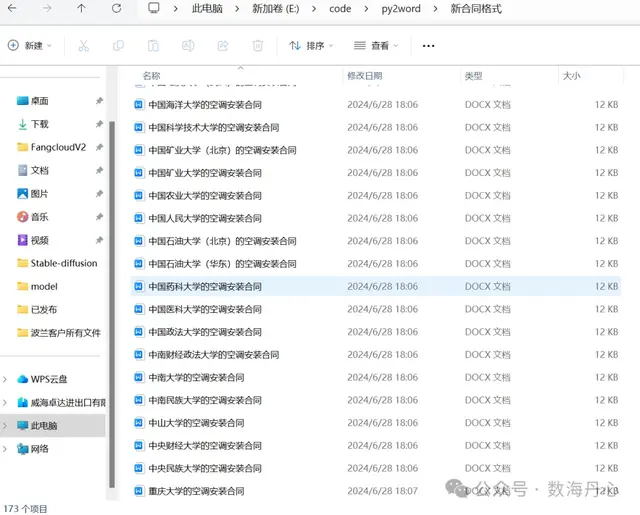The height and width of the screenshot is (515, 640).
Task: Expand chevron after code in breadcrumb
Action: pyautogui.click(x=366, y=9)
